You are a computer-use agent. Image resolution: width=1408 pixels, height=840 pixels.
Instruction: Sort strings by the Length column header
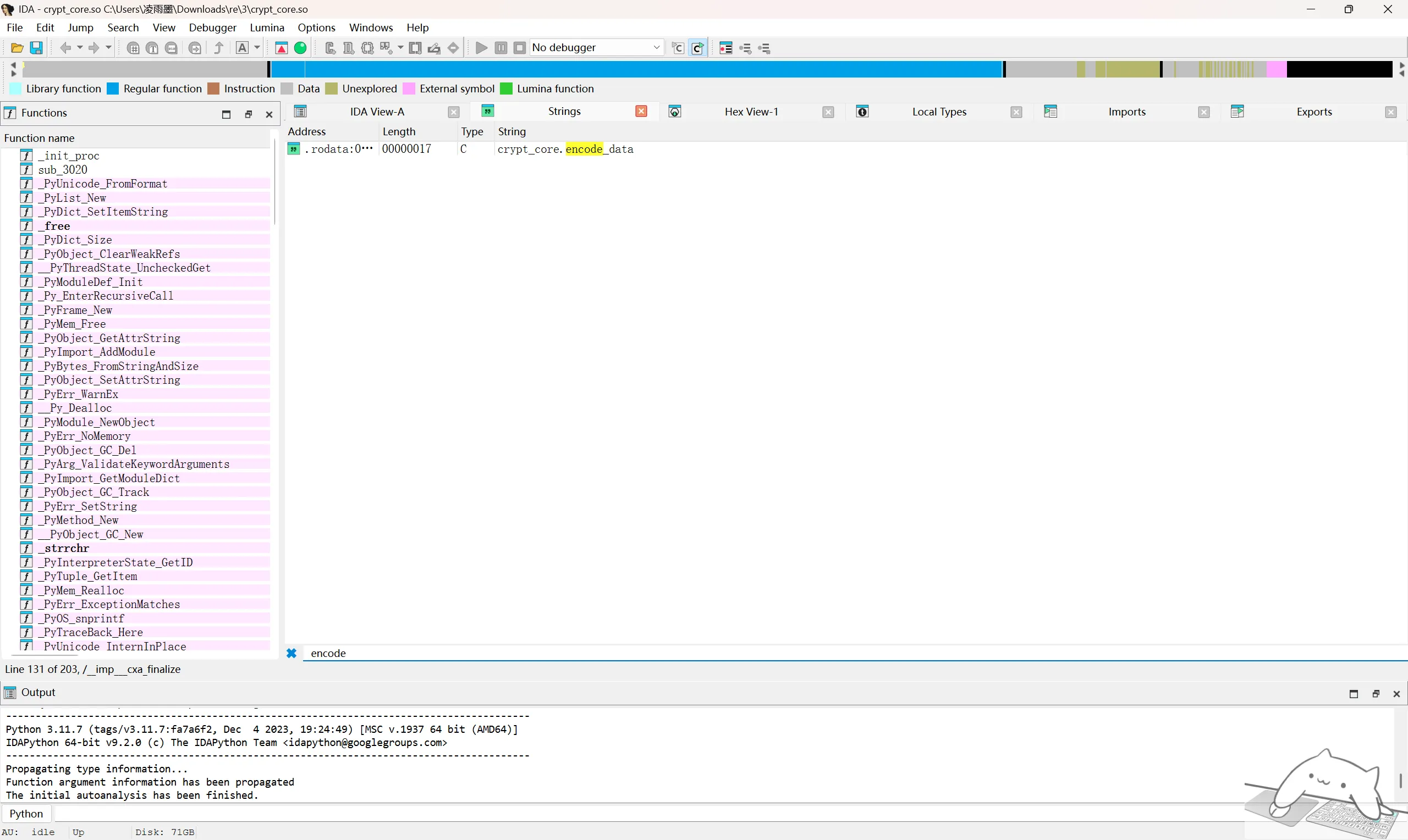pos(419,131)
